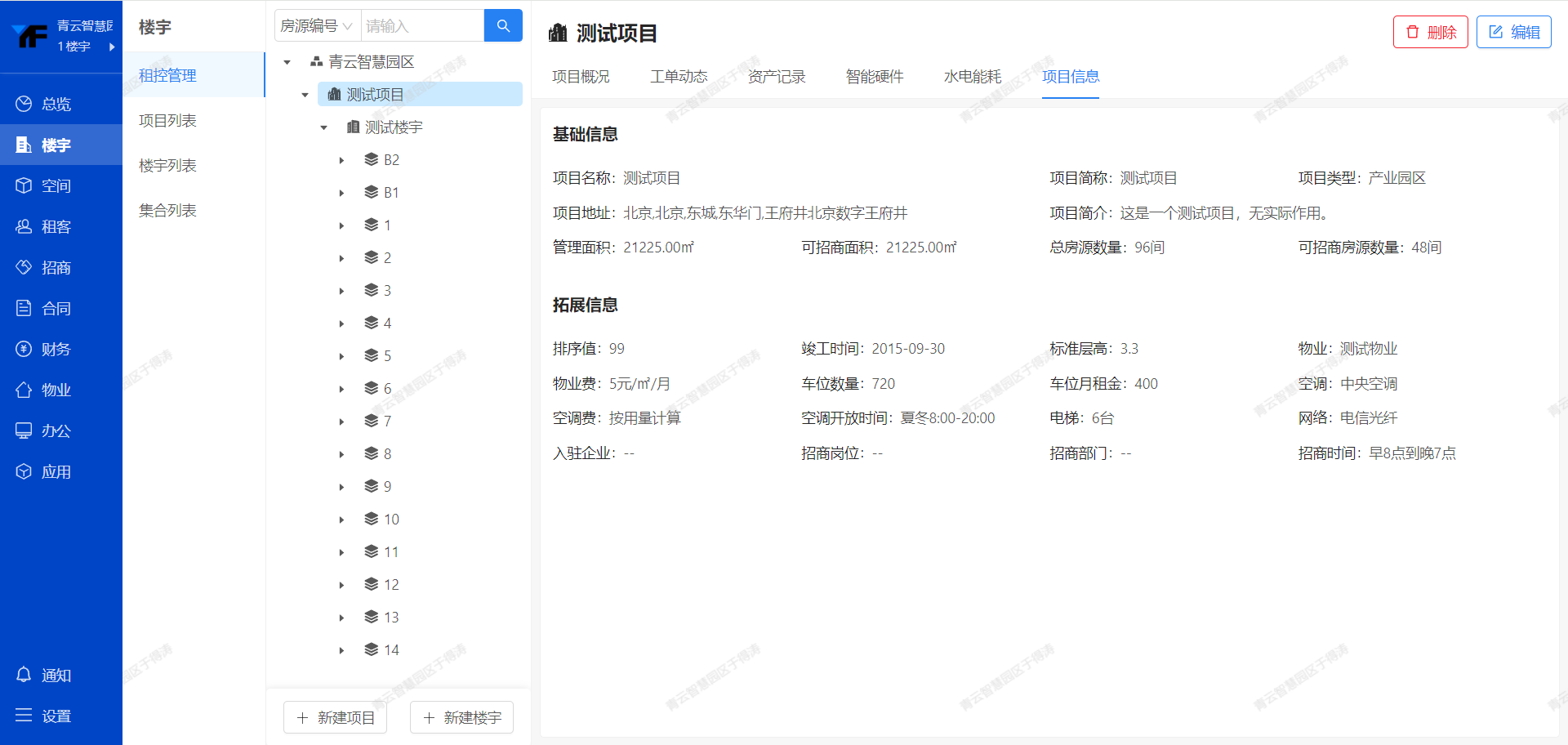This screenshot has height=745, width=1568.
Task: Switch to the 水电能耗 tab
Action: [x=972, y=77]
